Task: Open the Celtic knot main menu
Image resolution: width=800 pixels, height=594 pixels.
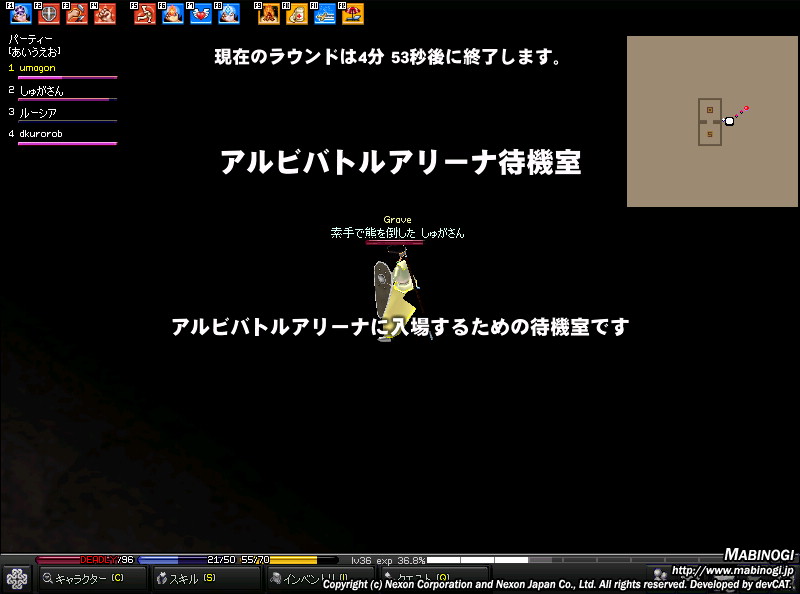Action: pos(17,579)
